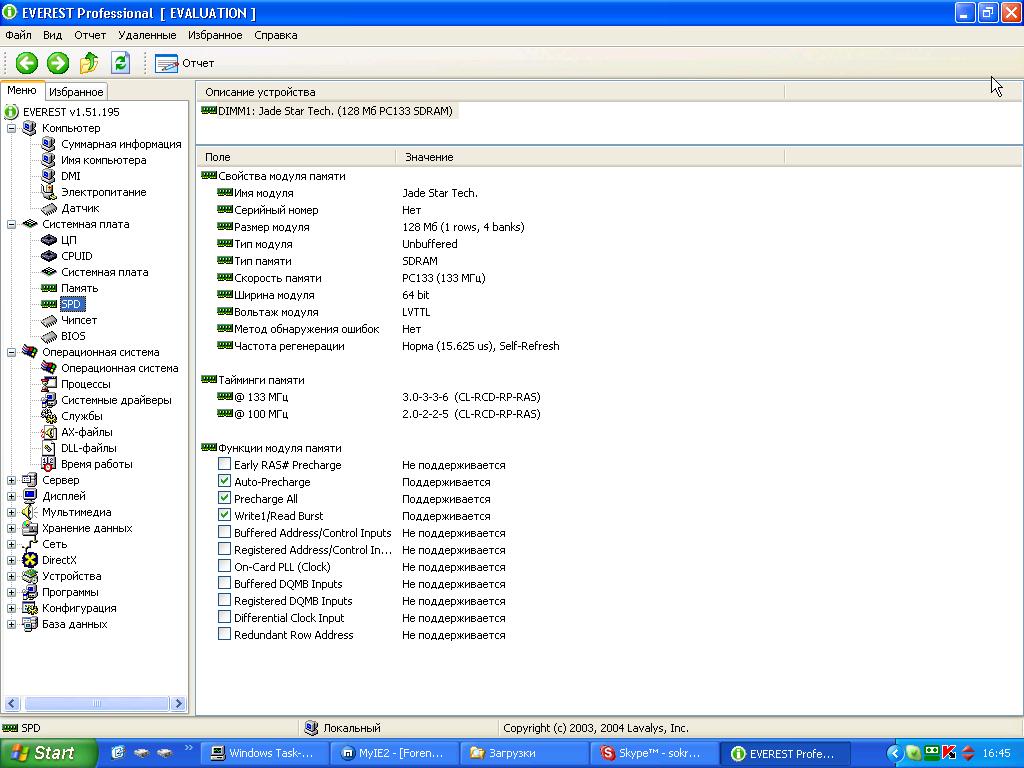Open the Удаленные menu
Screen dimensions: 1024x768
point(147,35)
